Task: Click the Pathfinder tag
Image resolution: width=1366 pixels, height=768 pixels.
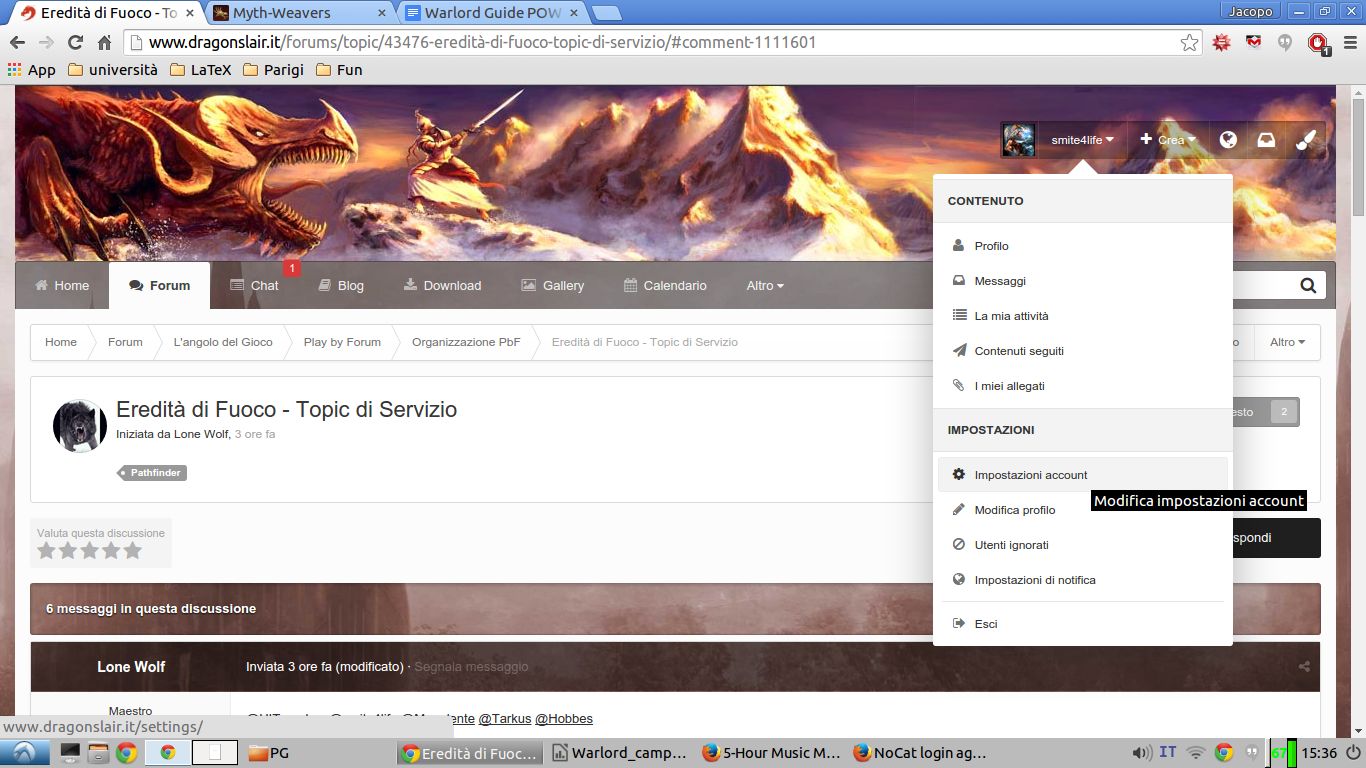Action: 152,473
